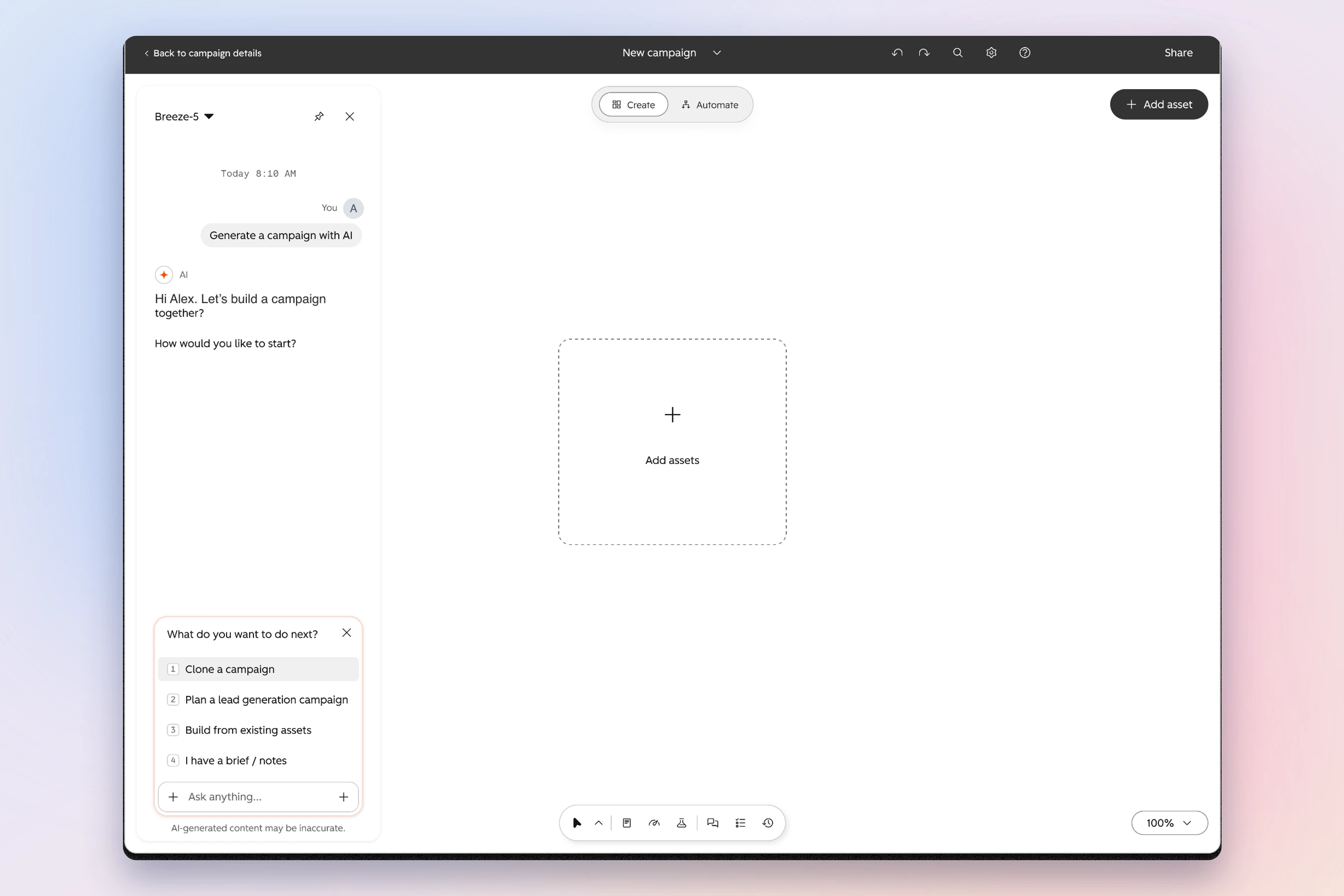Image resolution: width=1344 pixels, height=896 pixels.
Task: Open the comments chat bubbles tool
Action: [x=713, y=823]
